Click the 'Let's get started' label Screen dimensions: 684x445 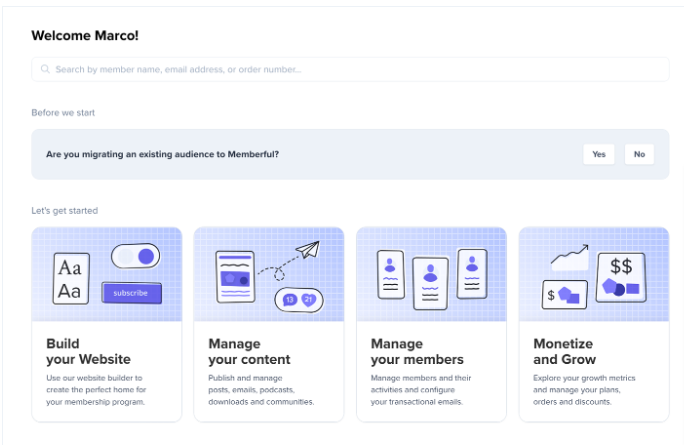point(65,211)
